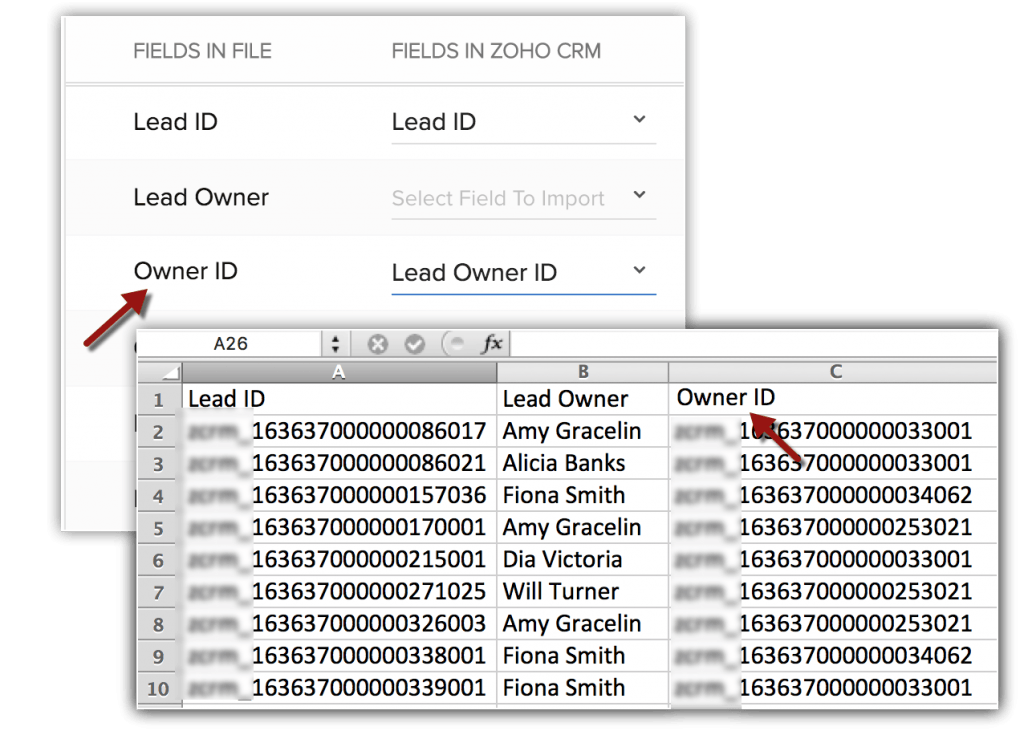Image resolution: width=1024 pixels, height=735 pixels.
Task: Click the Will Turner cell
Action: 582,591
